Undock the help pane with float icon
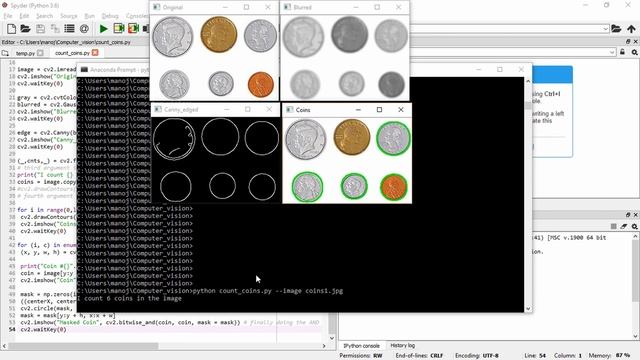640x360 pixels. tap(628, 42)
